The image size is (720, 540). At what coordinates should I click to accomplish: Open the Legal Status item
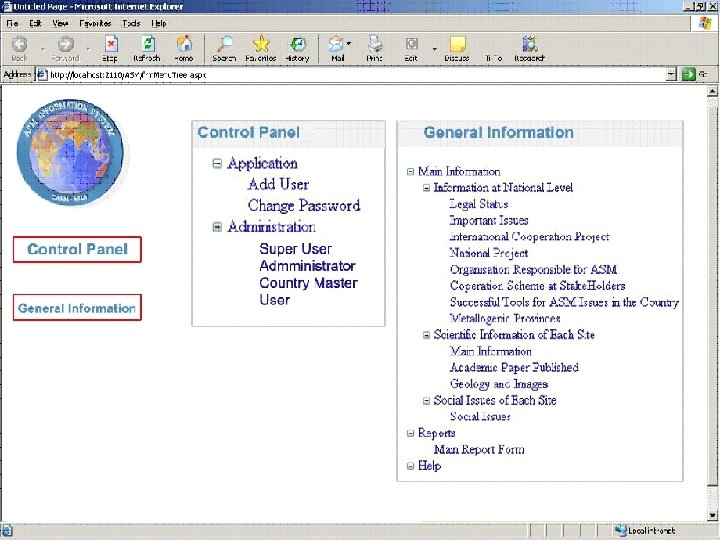point(478,204)
